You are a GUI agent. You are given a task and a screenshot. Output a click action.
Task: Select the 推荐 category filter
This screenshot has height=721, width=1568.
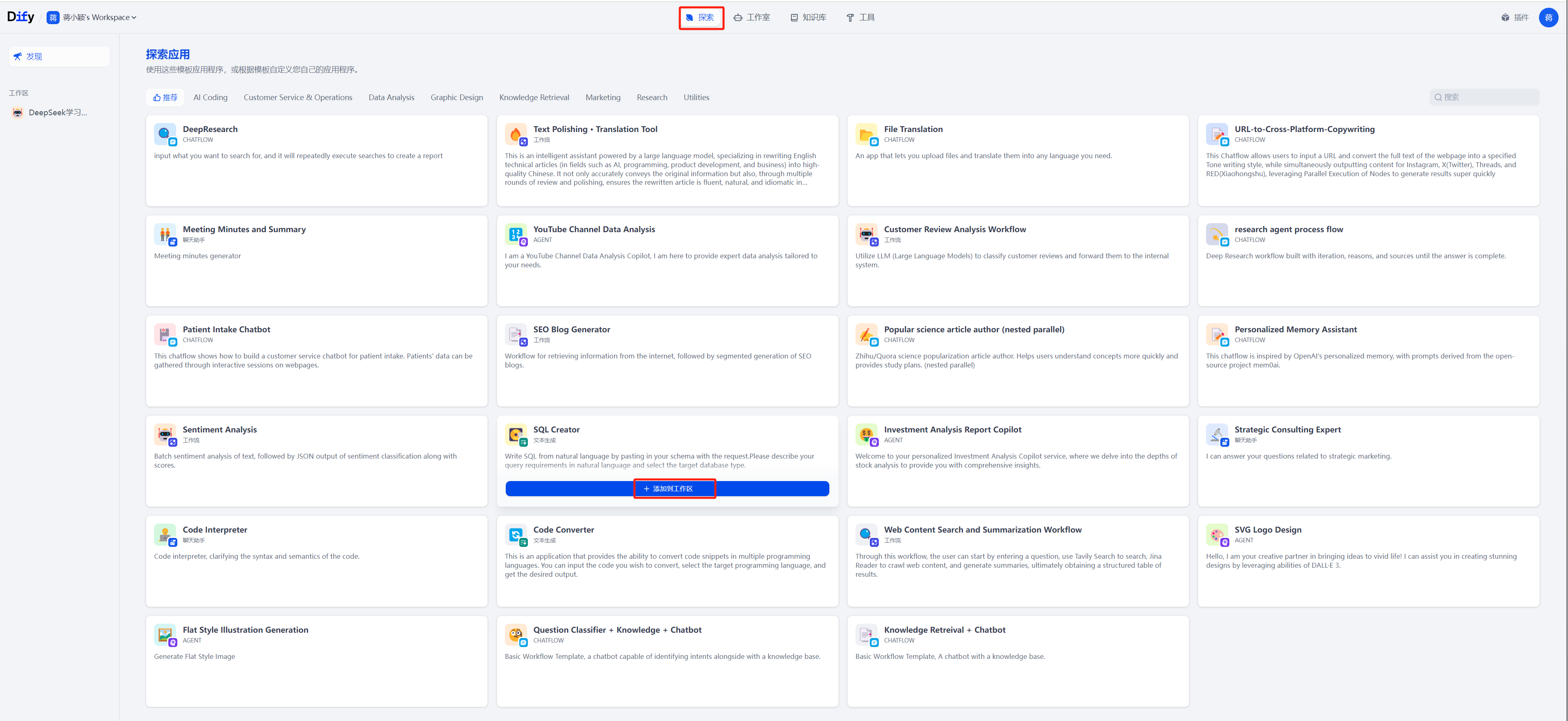(x=165, y=97)
